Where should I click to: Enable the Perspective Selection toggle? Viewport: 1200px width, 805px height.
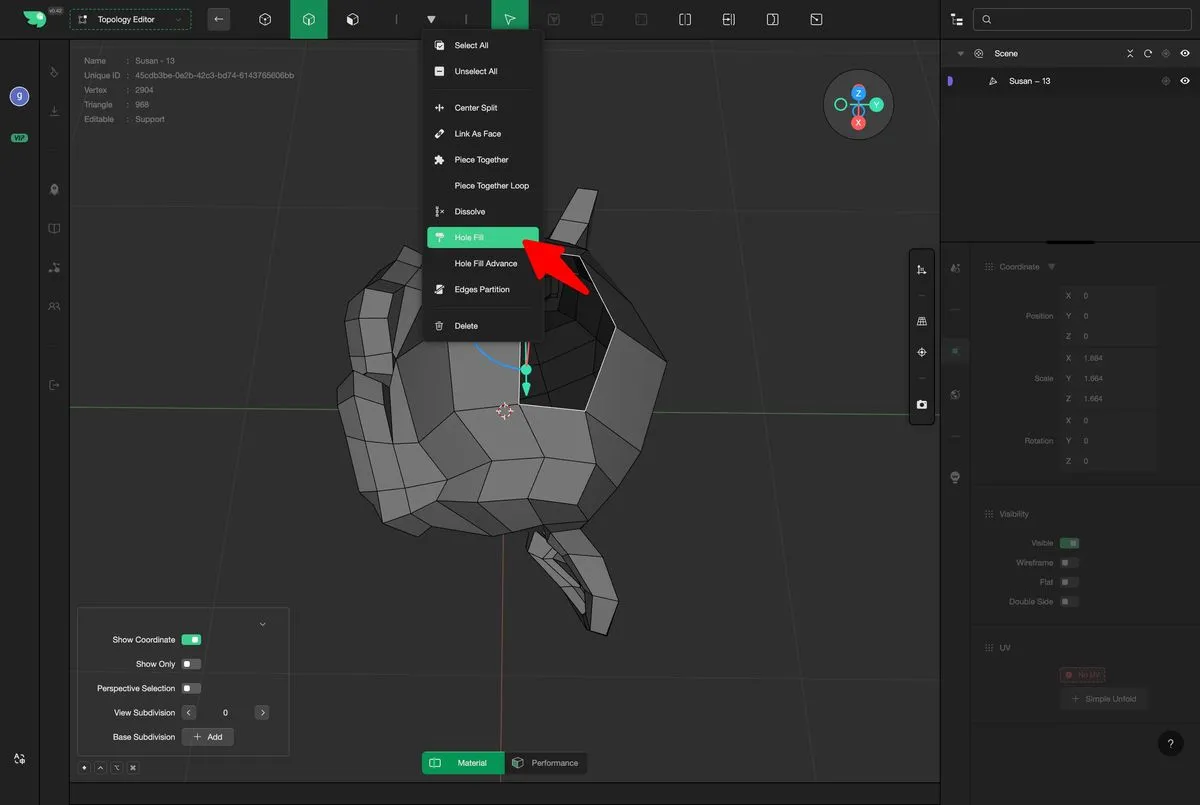(x=191, y=688)
